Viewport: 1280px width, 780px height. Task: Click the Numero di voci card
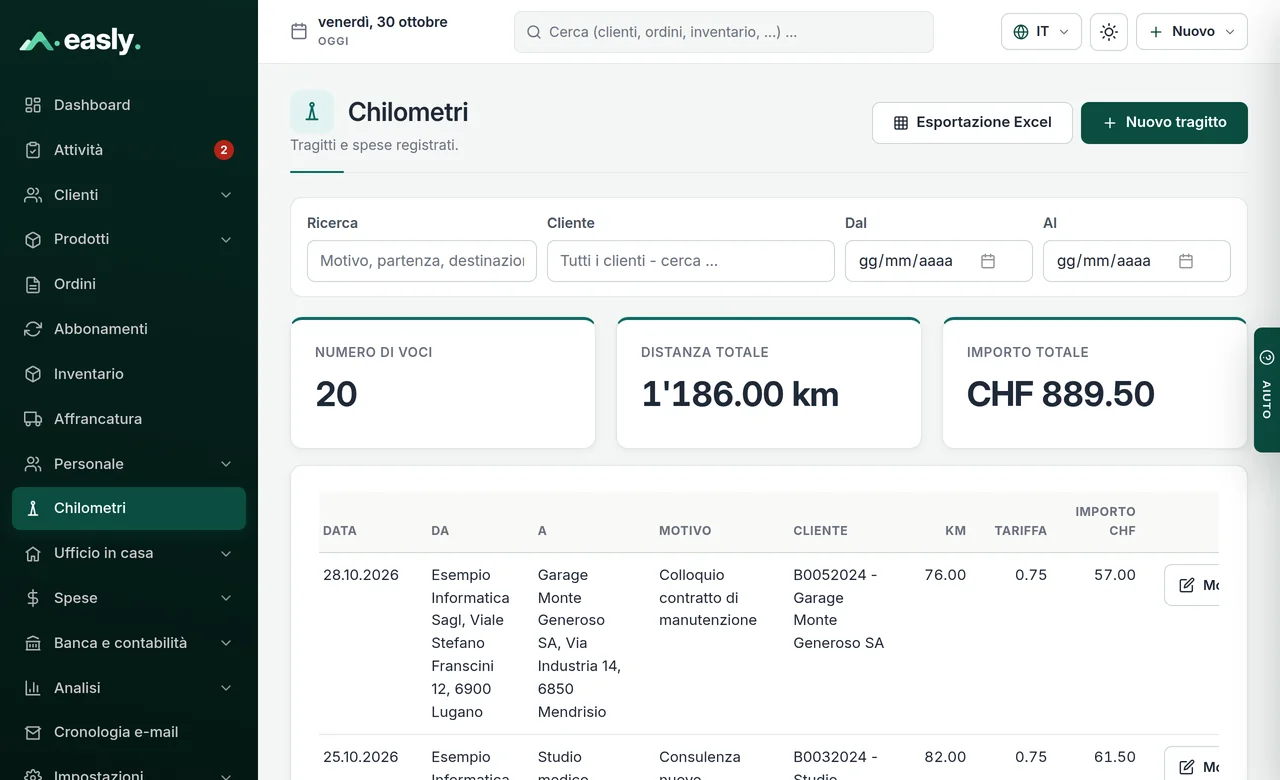[x=443, y=383]
